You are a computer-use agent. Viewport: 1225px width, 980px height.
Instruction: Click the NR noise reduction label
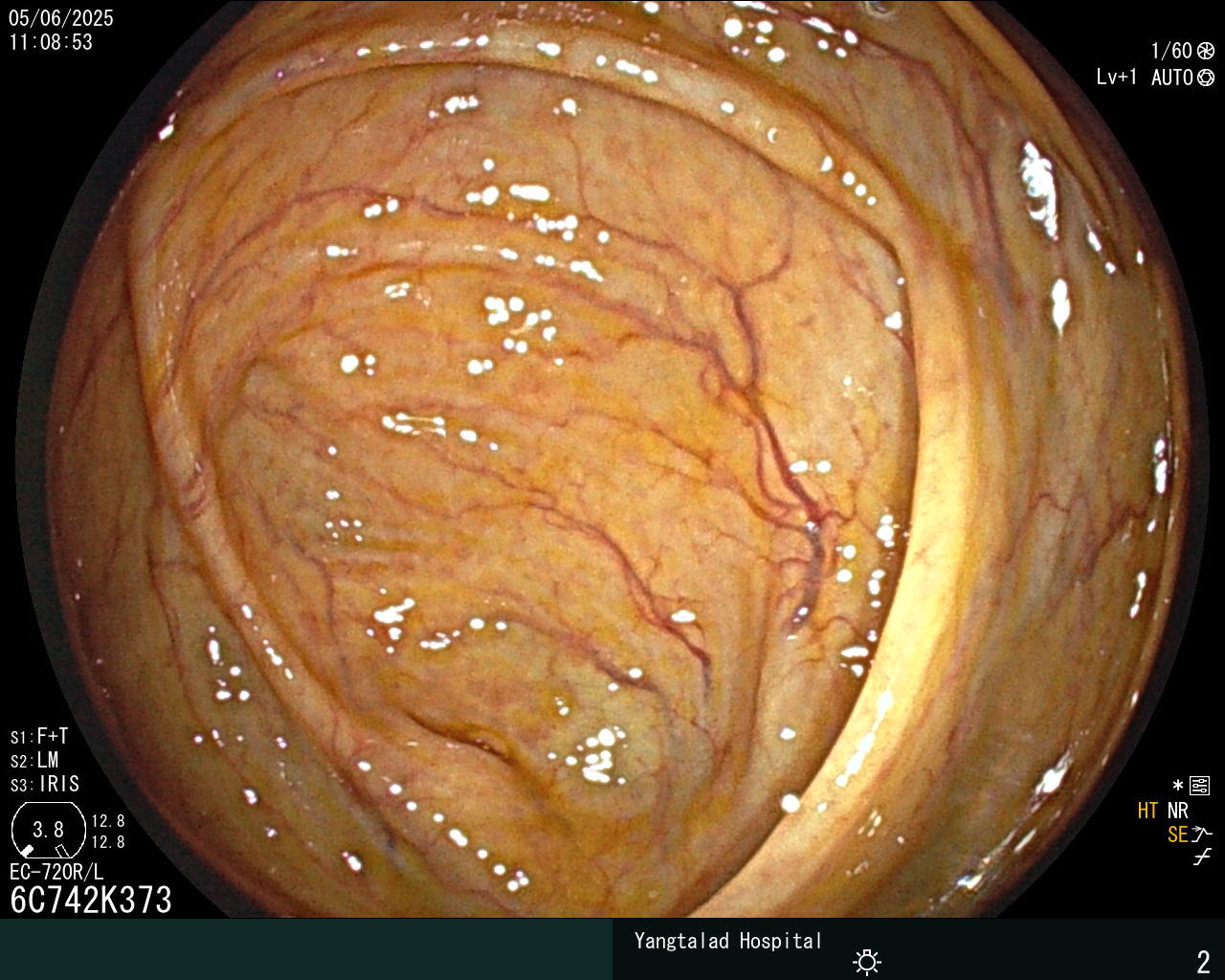[x=1177, y=811]
